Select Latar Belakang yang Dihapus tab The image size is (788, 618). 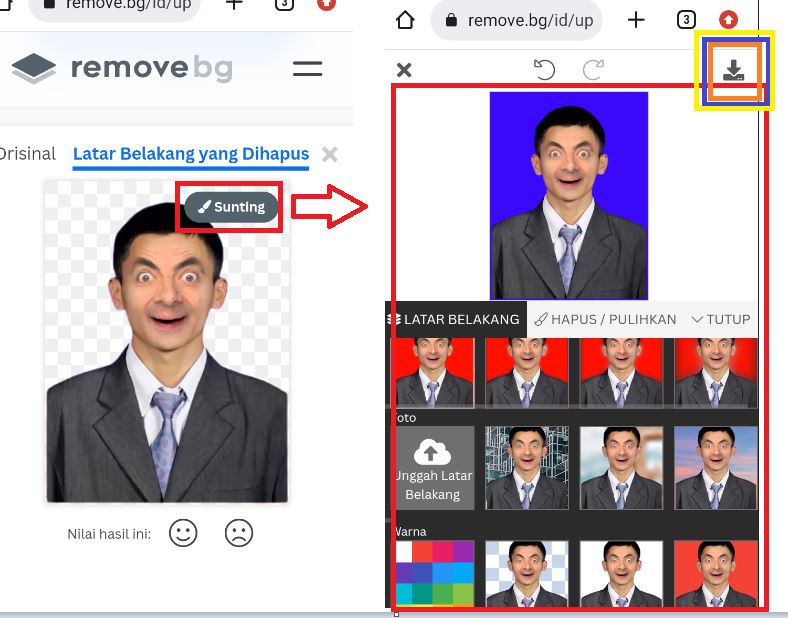(x=191, y=154)
